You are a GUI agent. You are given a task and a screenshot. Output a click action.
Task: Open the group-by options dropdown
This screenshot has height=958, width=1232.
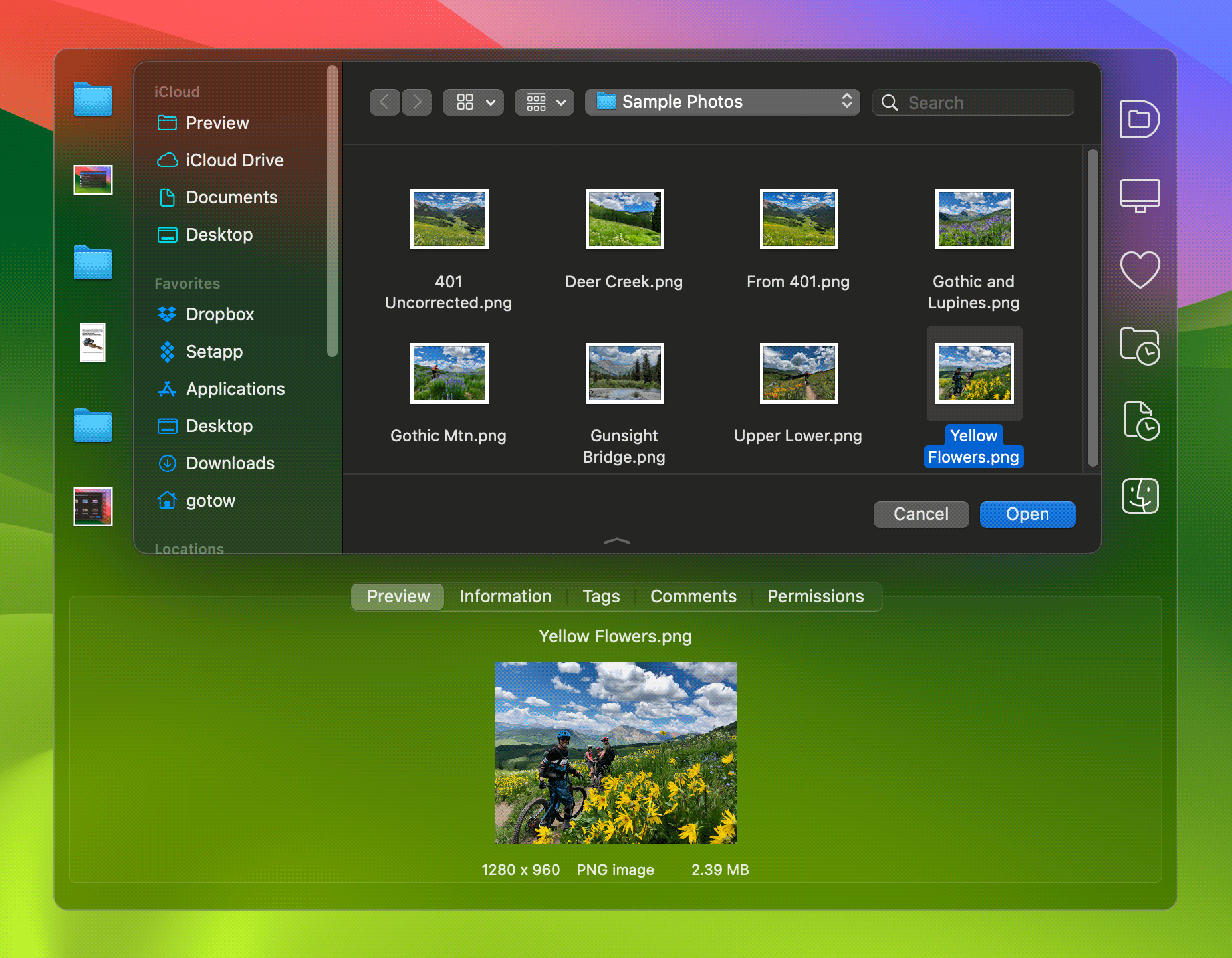[x=545, y=102]
